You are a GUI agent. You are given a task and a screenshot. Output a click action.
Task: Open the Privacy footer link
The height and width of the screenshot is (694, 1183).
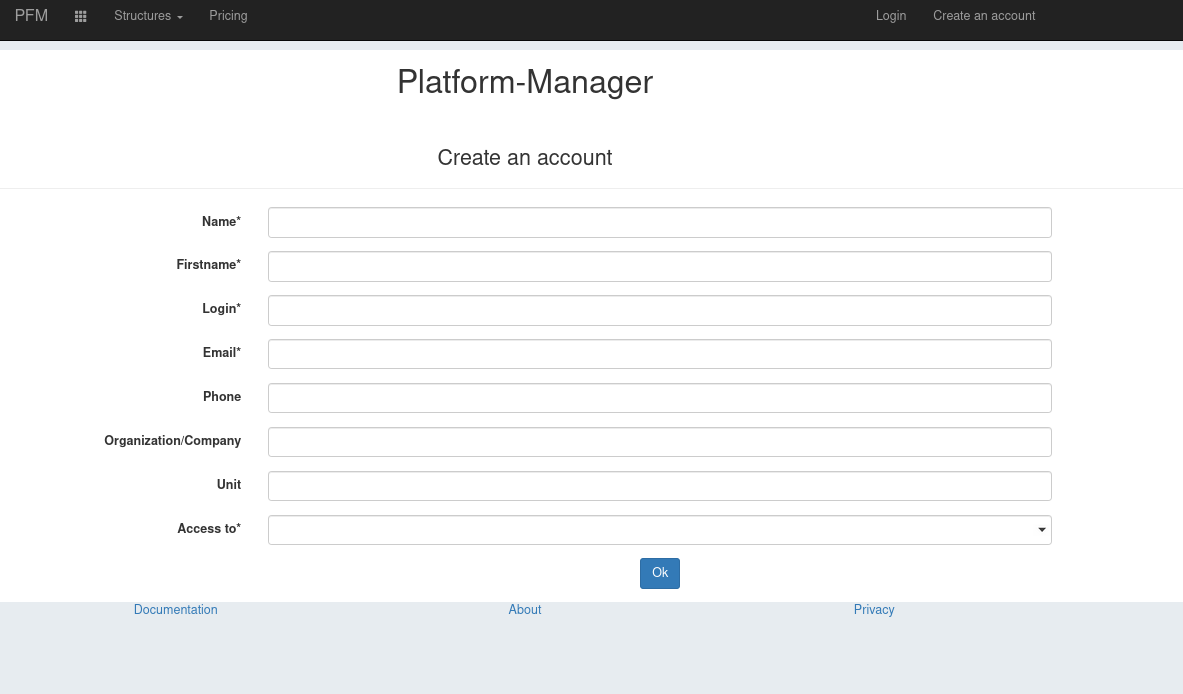tap(874, 610)
